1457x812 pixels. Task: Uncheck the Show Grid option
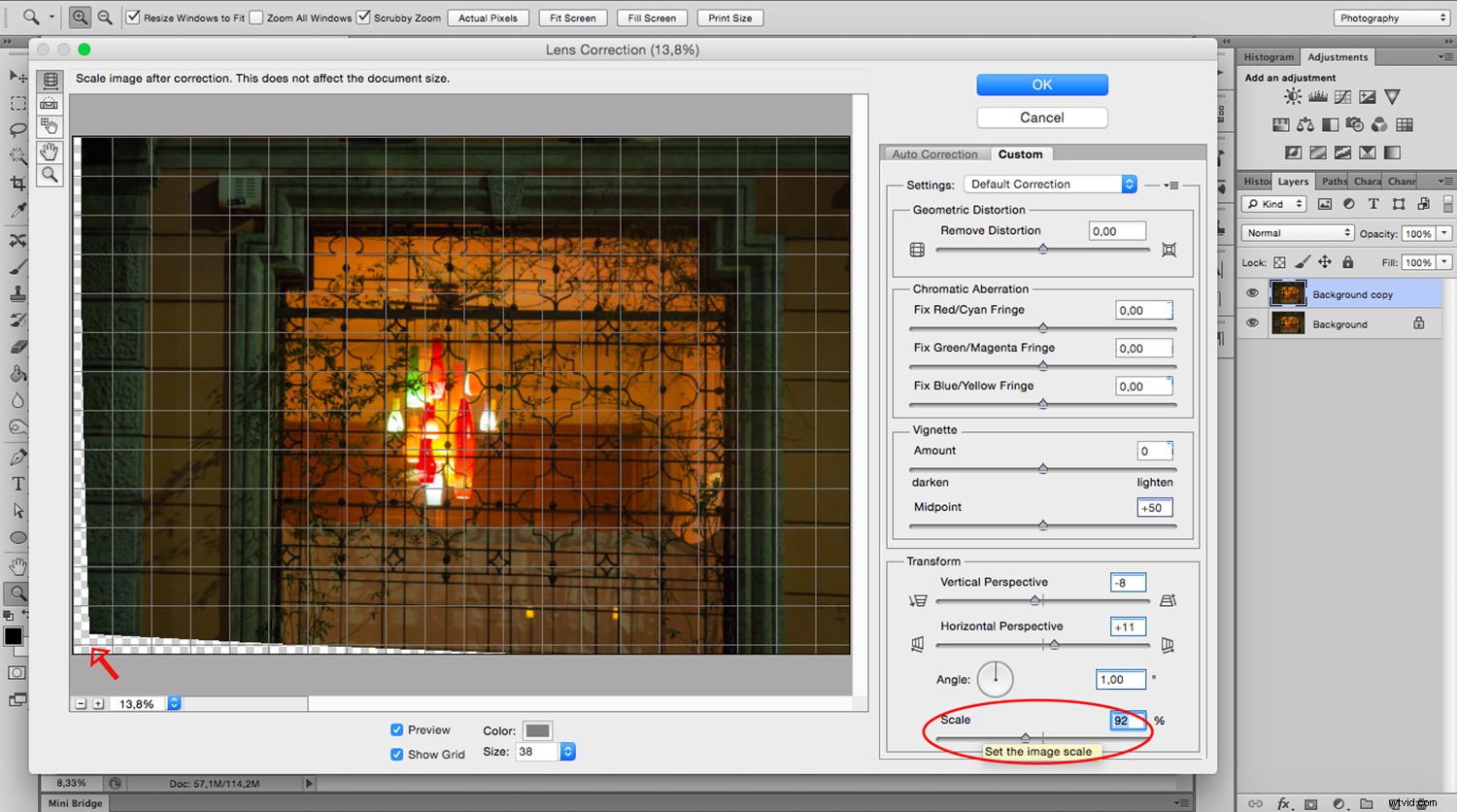click(x=396, y=754)
